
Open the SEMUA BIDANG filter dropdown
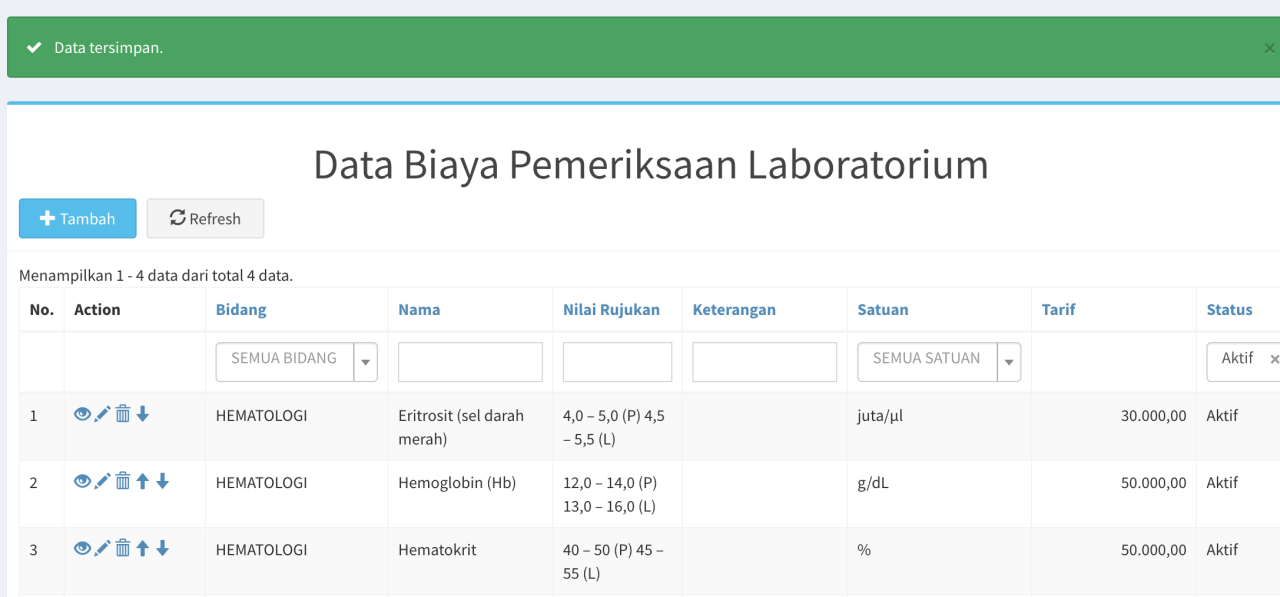click(x=297, y=362)
